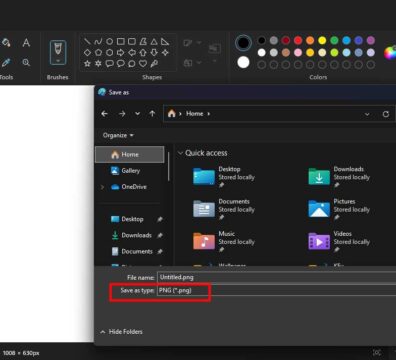Image resolution: width=396 pixels, height=360 pixels.
Task: Open the Pictures folder in Quick access
Action: click(339, 209)
